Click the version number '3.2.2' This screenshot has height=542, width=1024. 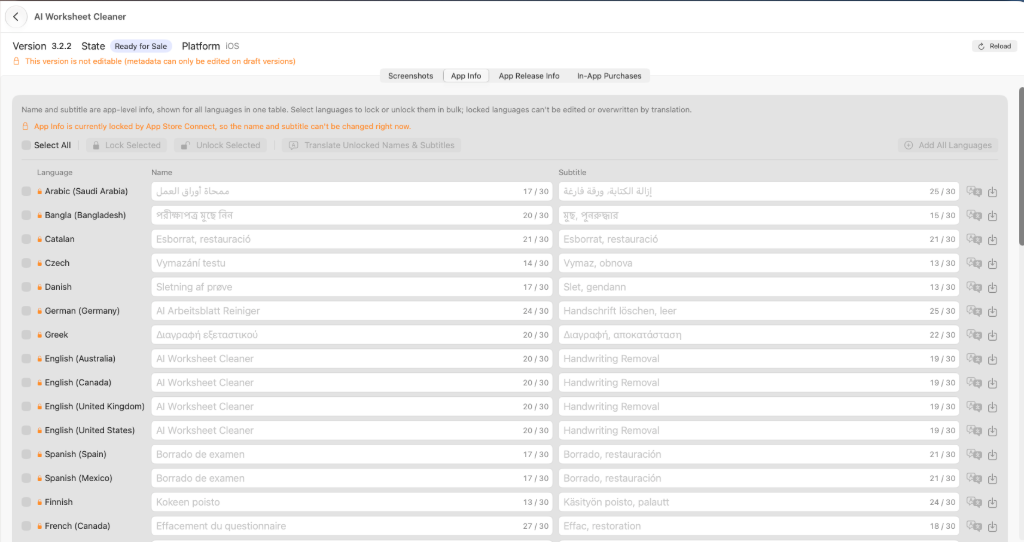tap(61, 46)
